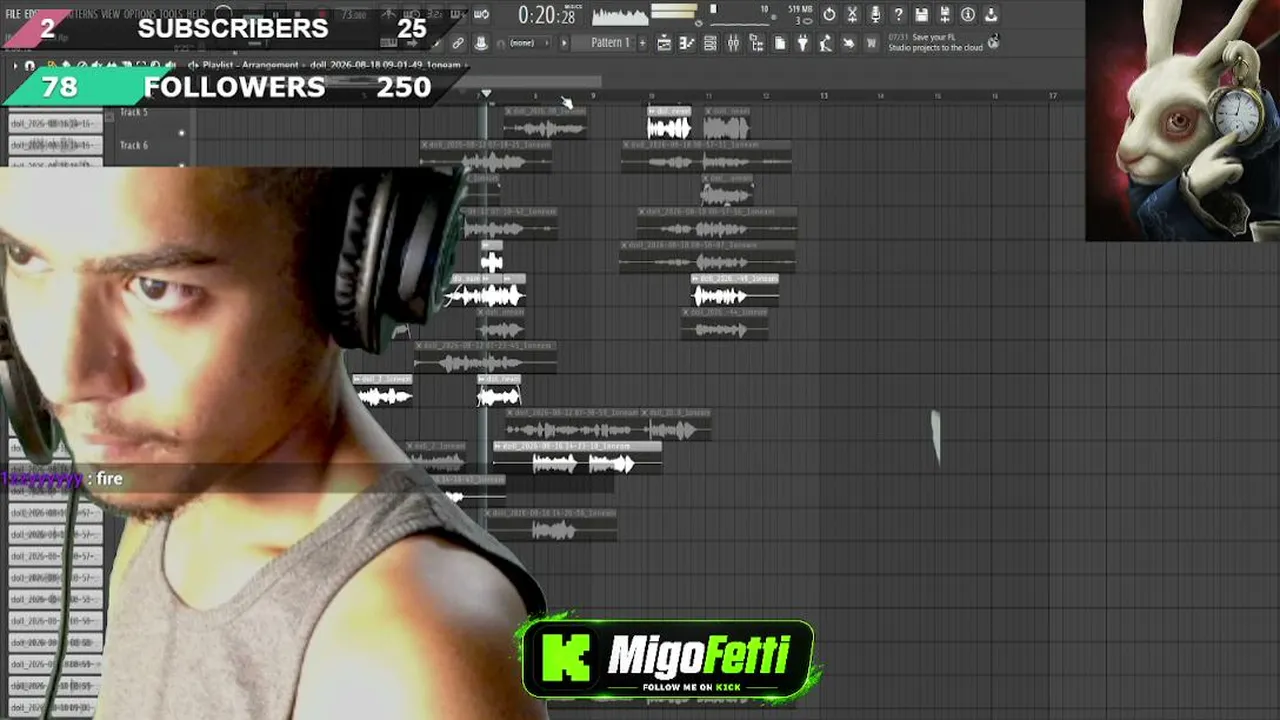Open the VIEW menu
This screenshot has width=1280, height=720.
click(x=111, y=14)
